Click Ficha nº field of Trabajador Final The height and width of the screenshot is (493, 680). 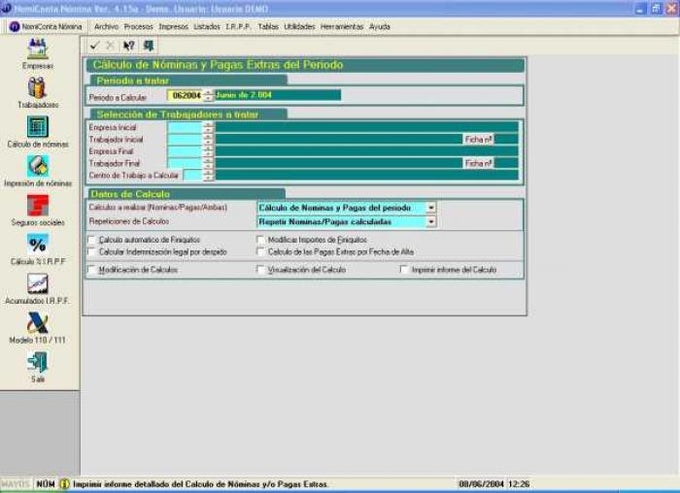(506, 163)
